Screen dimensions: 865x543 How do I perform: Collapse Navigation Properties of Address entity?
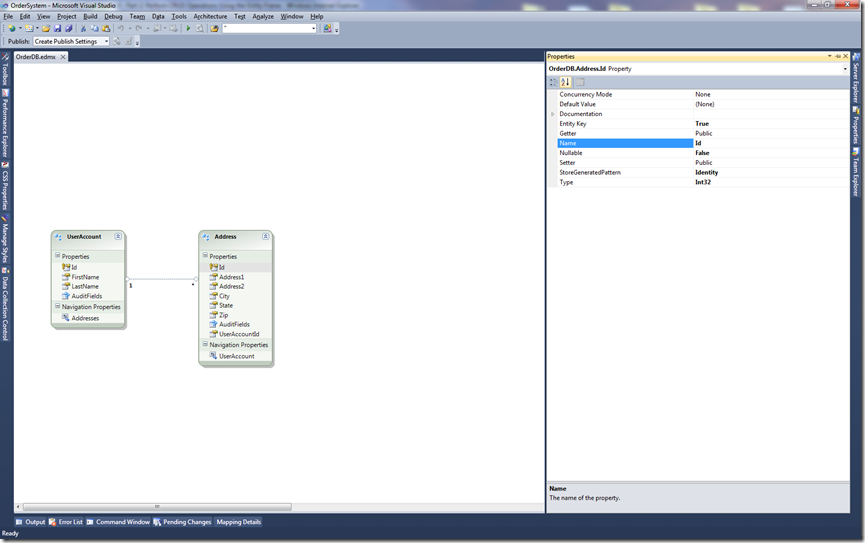(x=205, y=344)
